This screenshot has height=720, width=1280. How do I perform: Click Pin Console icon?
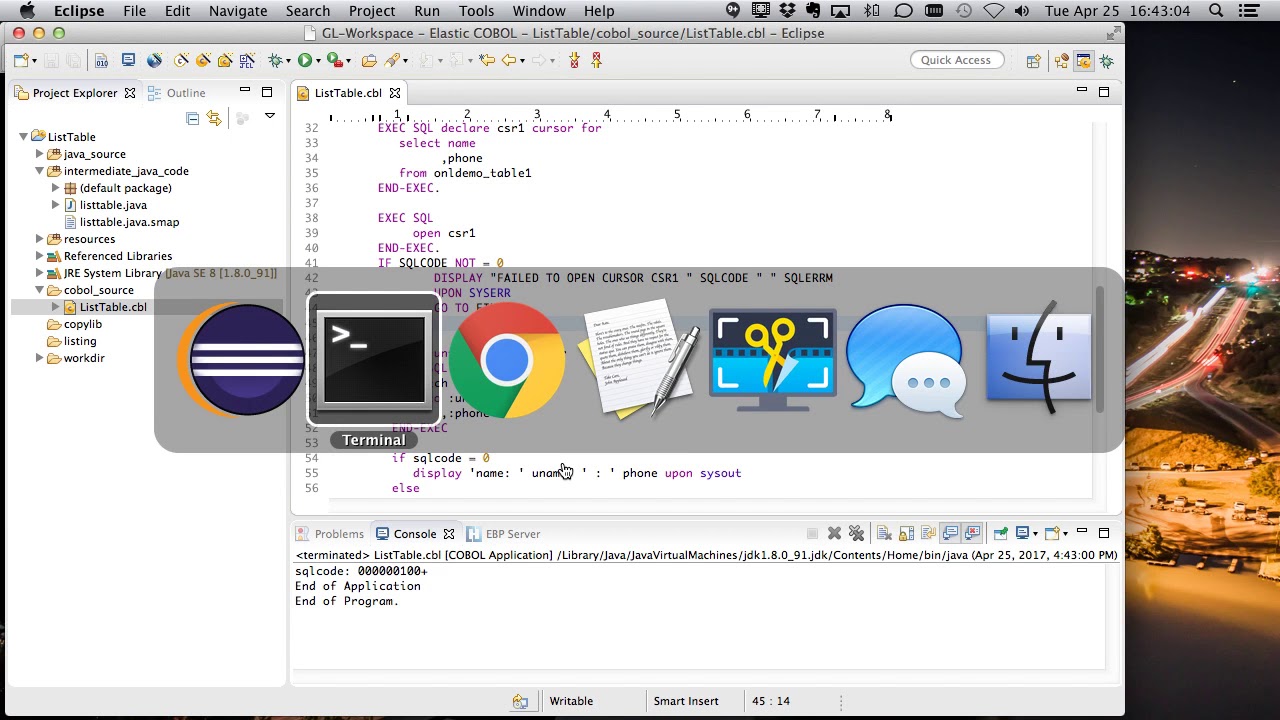[x=1001, y=533]
